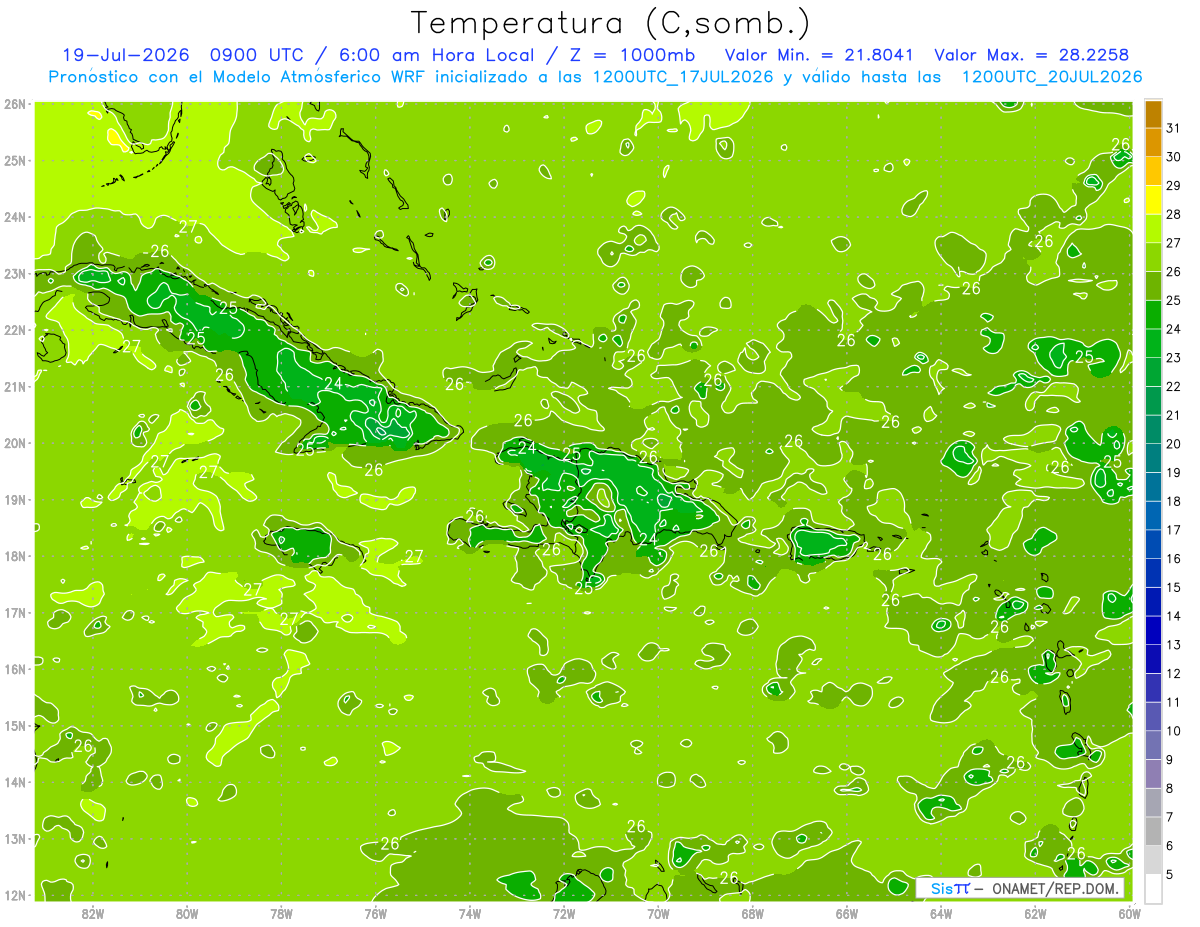Click the orange-brown swatch above legend 31
Viewport: 1200px width, 927px height.
tap(1153, 115)
